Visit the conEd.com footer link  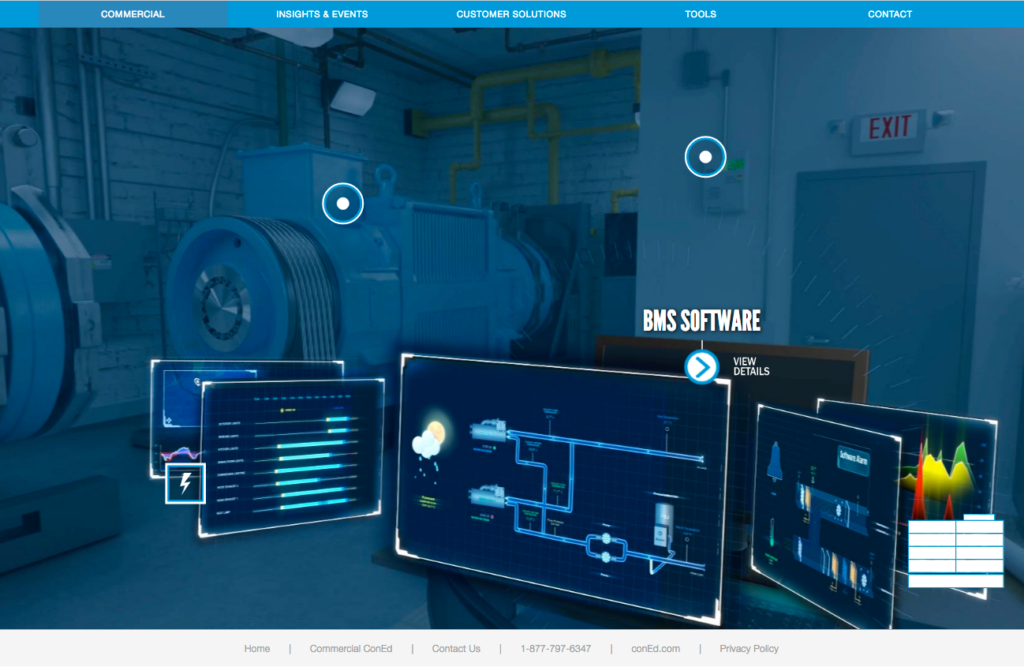click(x=655, y=649)
